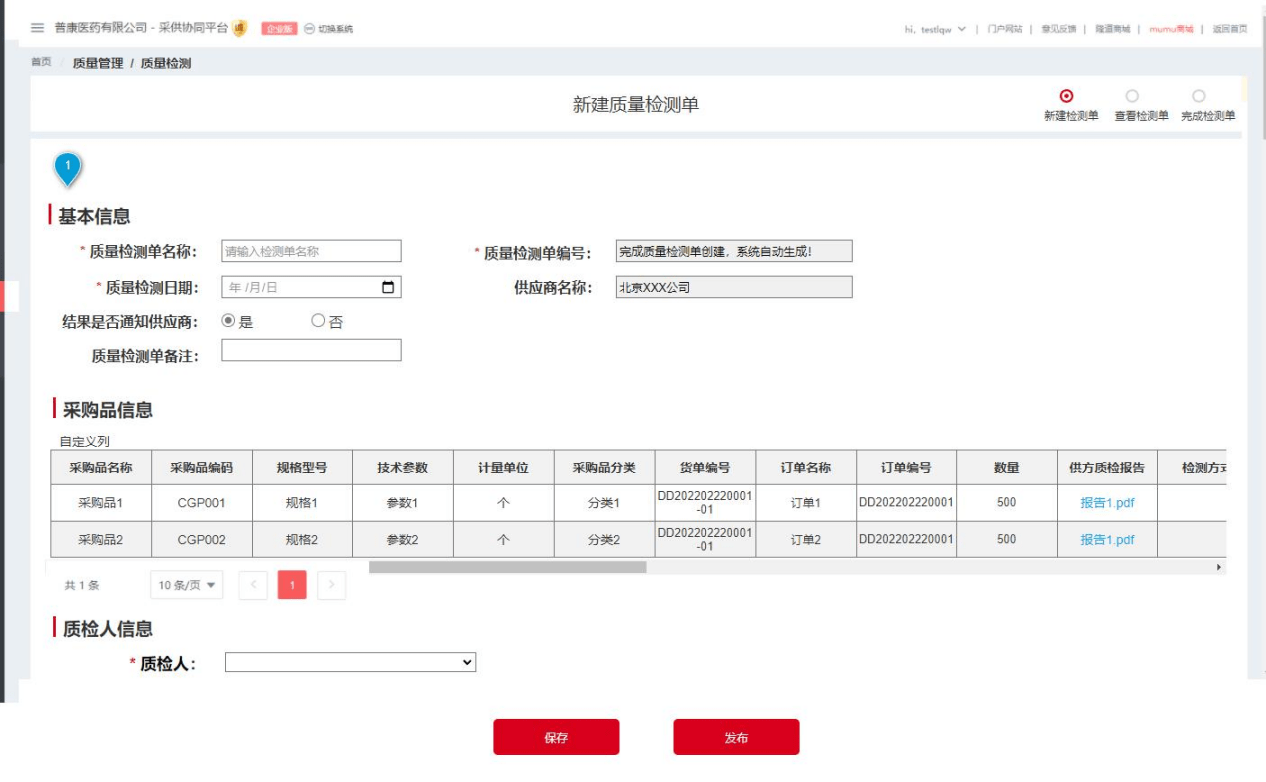The image size is (1266, 782).
Task: Open the hamburger menu icon
Action: (x=38, y=28)
